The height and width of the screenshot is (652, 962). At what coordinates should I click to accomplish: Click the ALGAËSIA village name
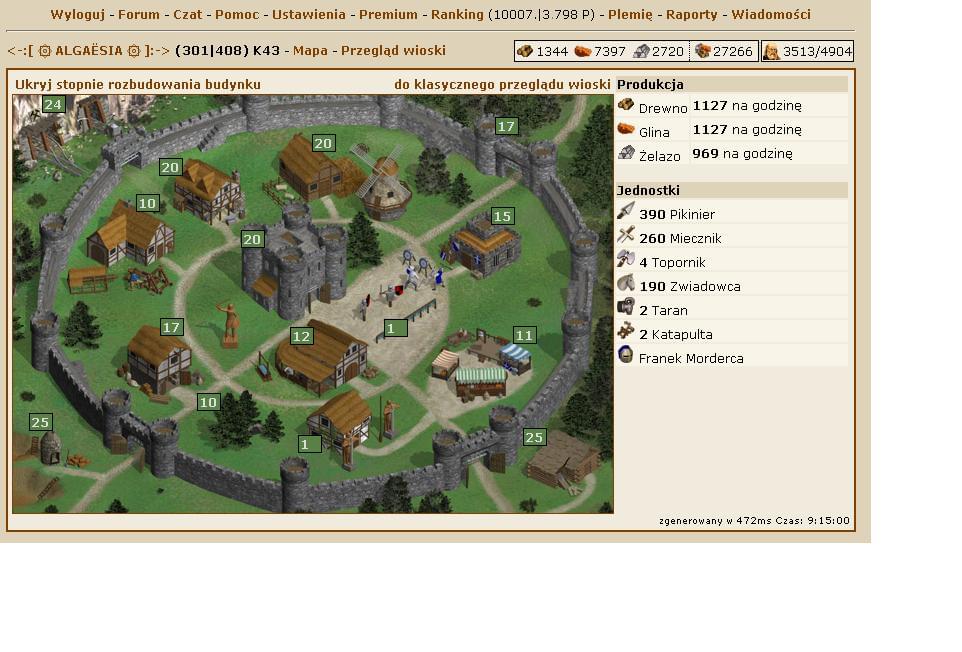(x=89, y=51)
